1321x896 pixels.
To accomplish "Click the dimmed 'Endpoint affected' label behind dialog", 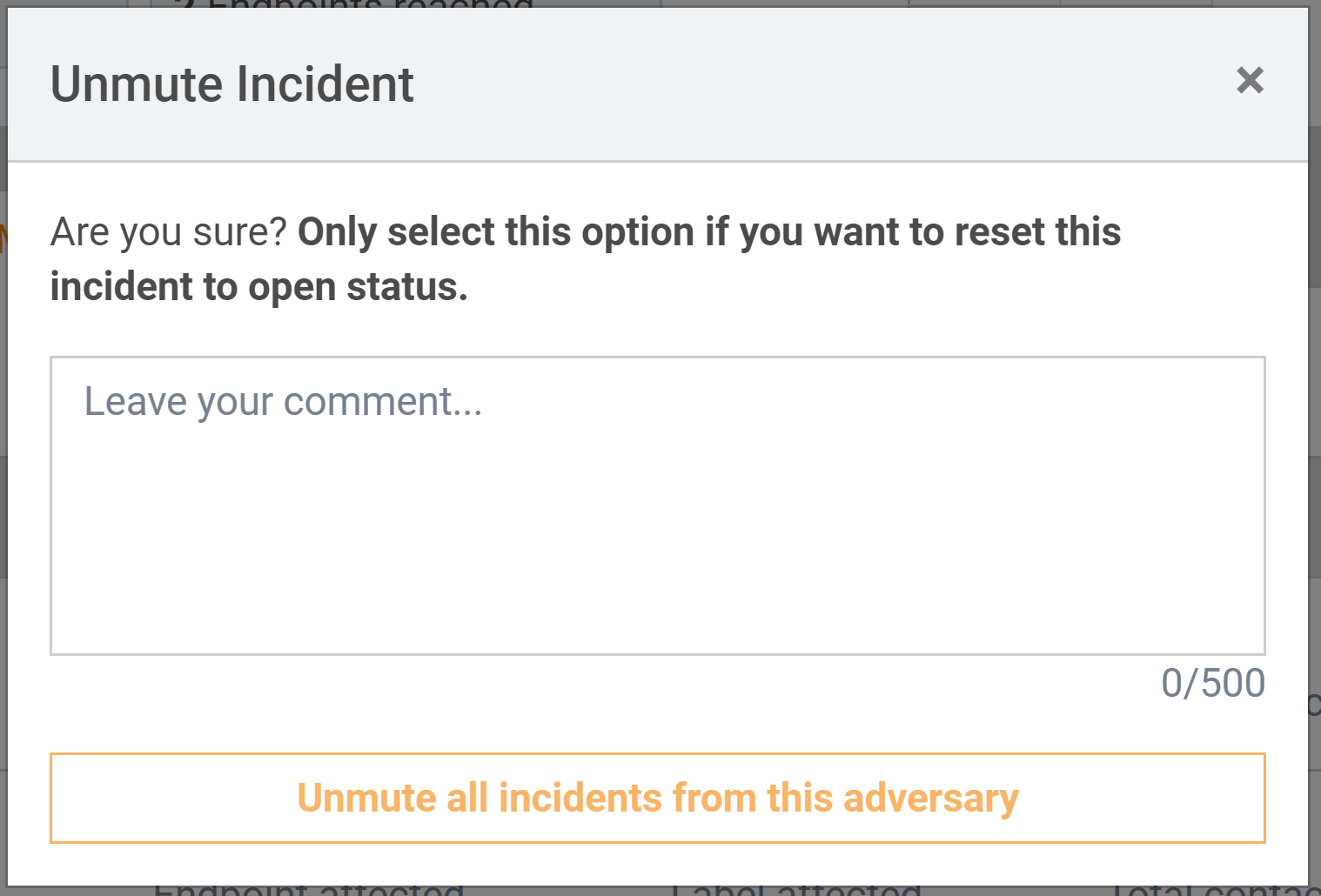I will point(309,890).
